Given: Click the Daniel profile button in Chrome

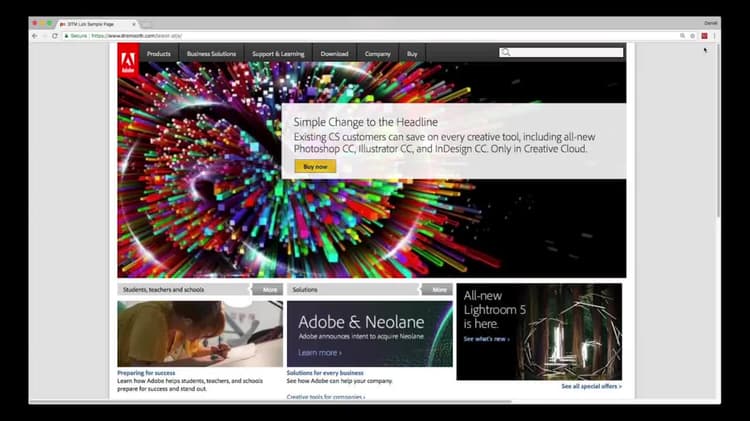Looking at the screenshot, I should [x=710, y=23].
